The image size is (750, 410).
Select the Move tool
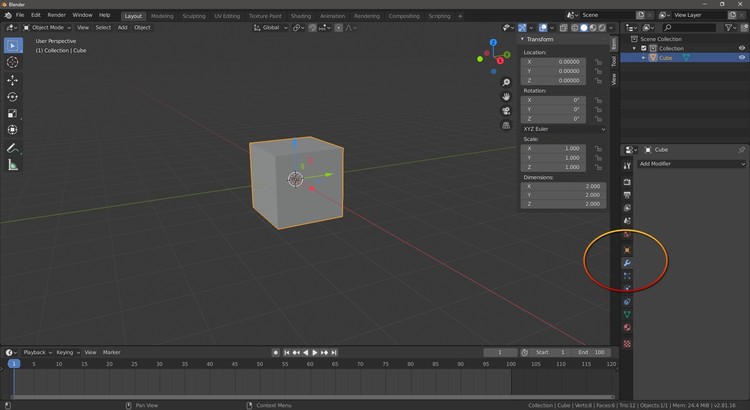point(13,80)
